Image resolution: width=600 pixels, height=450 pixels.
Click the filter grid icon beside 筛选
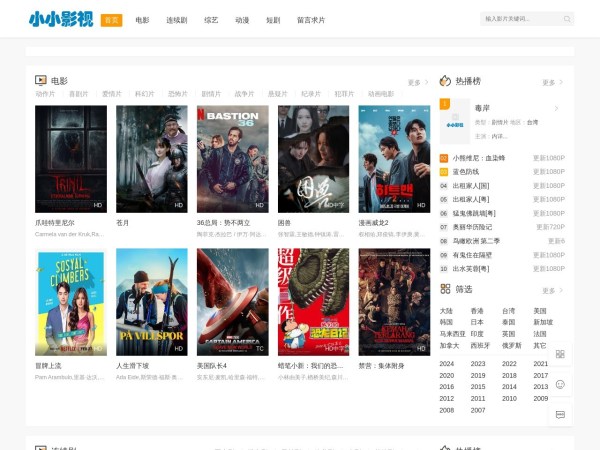tap(445, 289)
